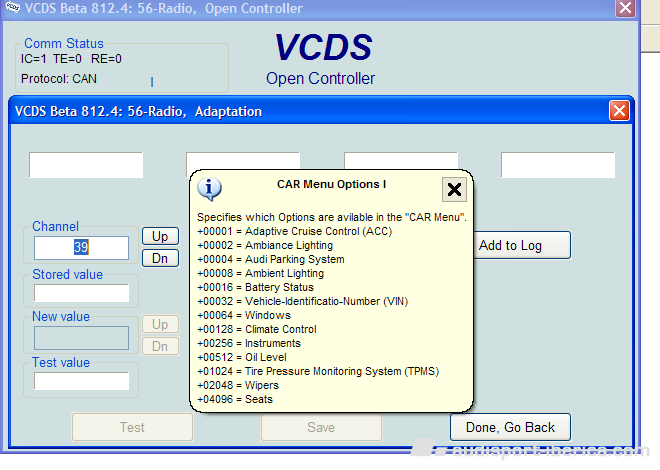Click the Stored value field
This screenshot has height=470, width=660.
coord(81,293)
